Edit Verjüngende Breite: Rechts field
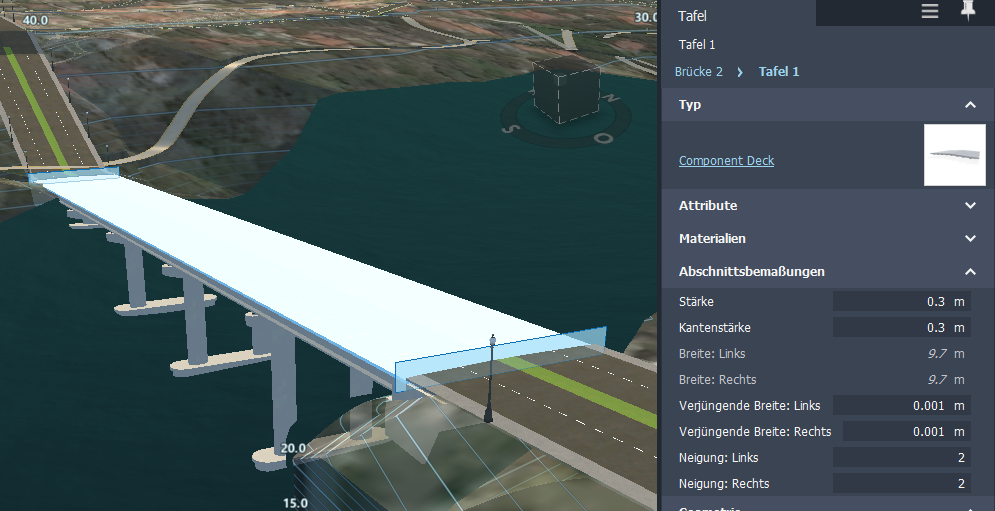Screen dimensions: 995x511 906,432
